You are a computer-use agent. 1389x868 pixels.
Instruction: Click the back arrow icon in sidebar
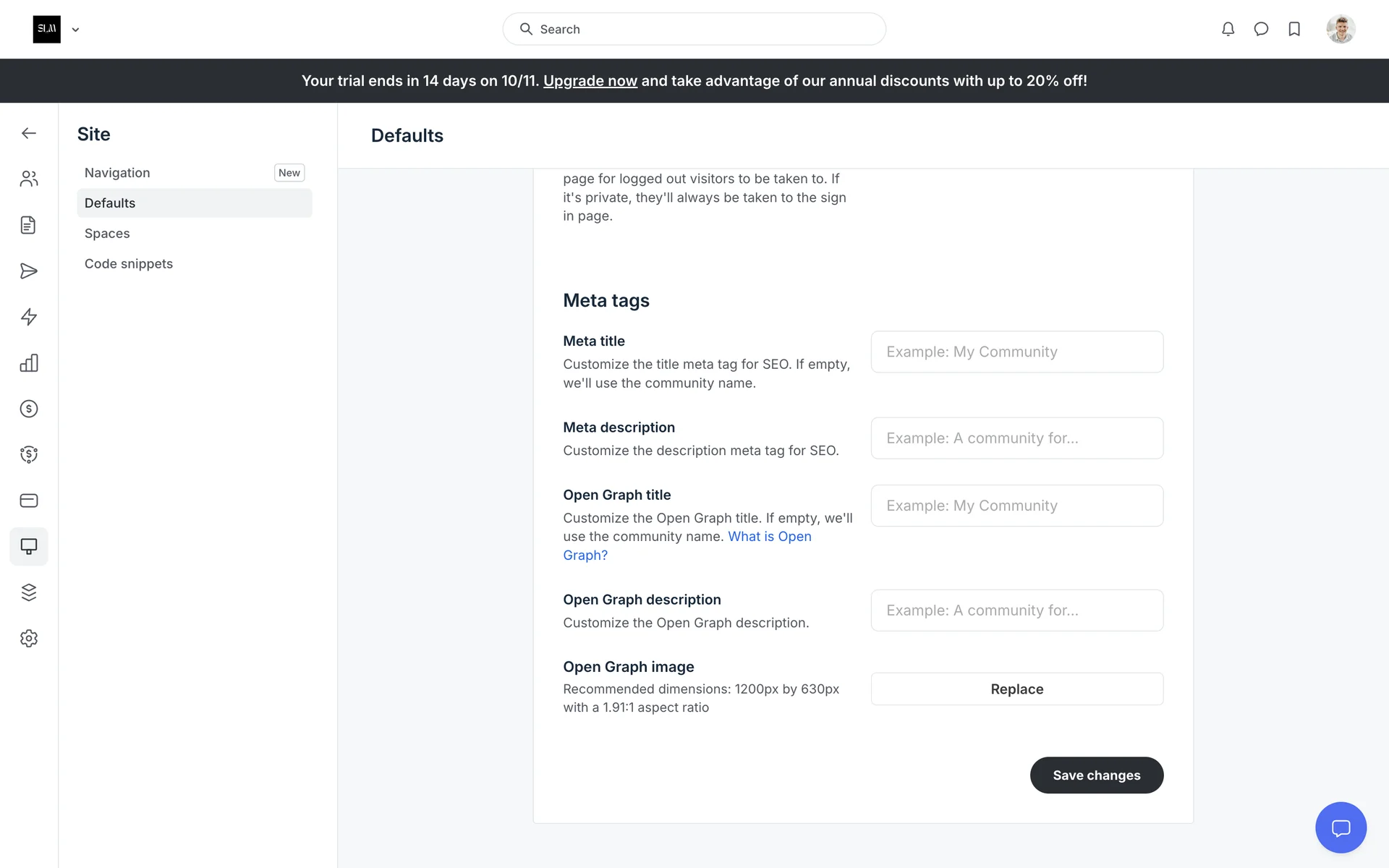point(29,133)
